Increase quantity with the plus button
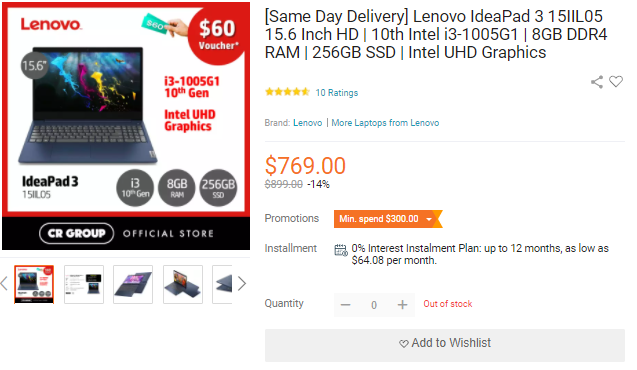The width and height of the screenshot is (637, 370). [402, 305]
